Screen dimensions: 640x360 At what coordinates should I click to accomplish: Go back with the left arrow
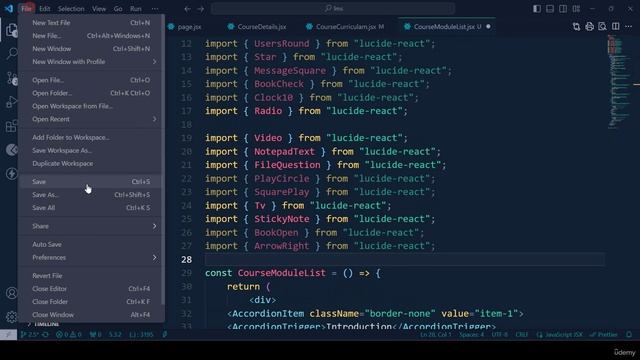click(x=187, y=9)
